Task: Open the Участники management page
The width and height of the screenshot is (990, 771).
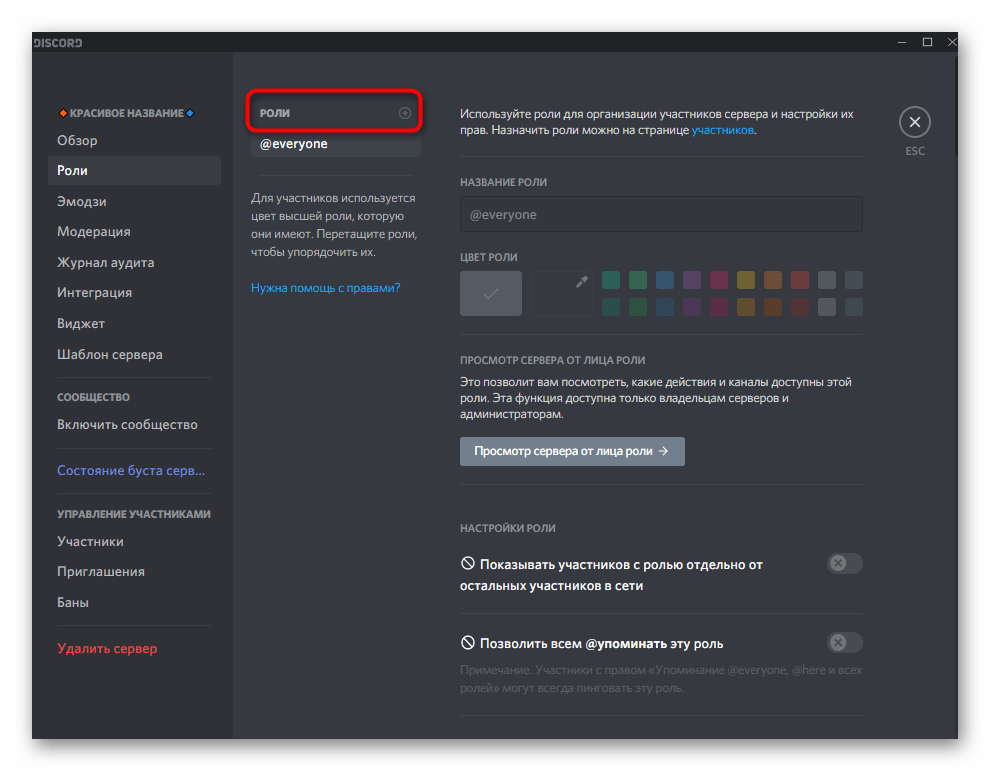Action: 91,541
